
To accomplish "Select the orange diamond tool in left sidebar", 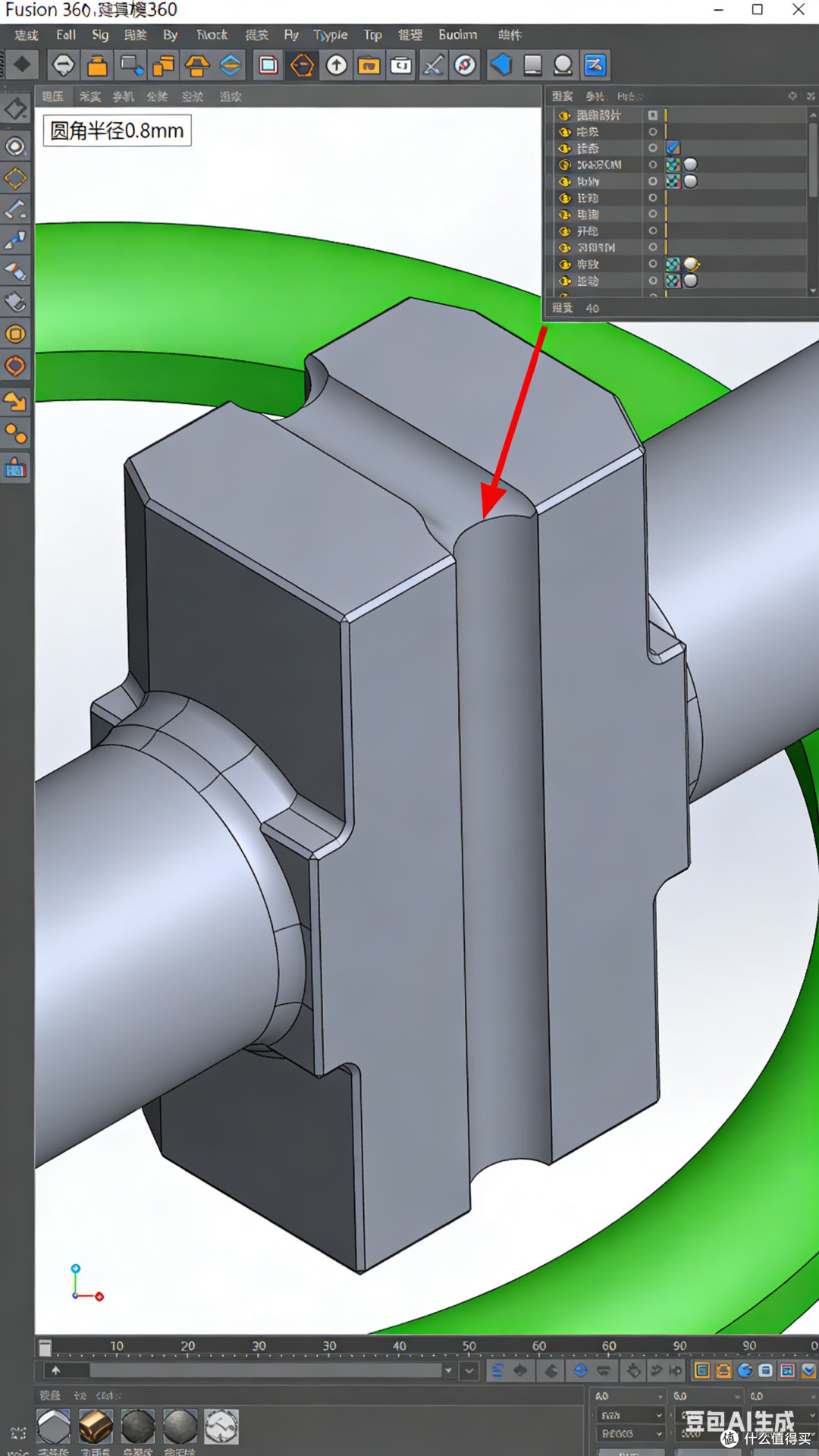I will (16, 179).
